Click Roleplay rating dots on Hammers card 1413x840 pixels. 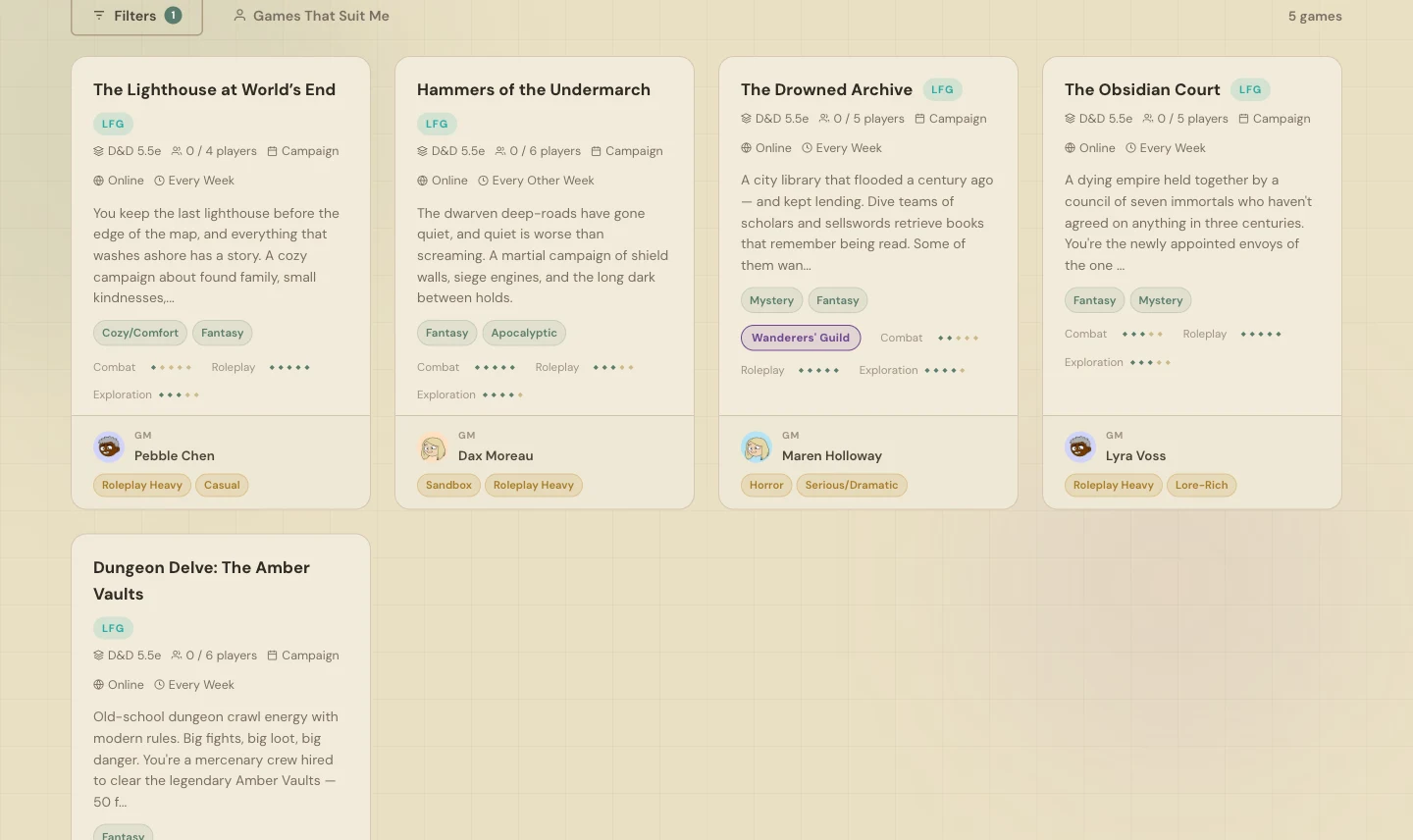click(x=613, y=367)
